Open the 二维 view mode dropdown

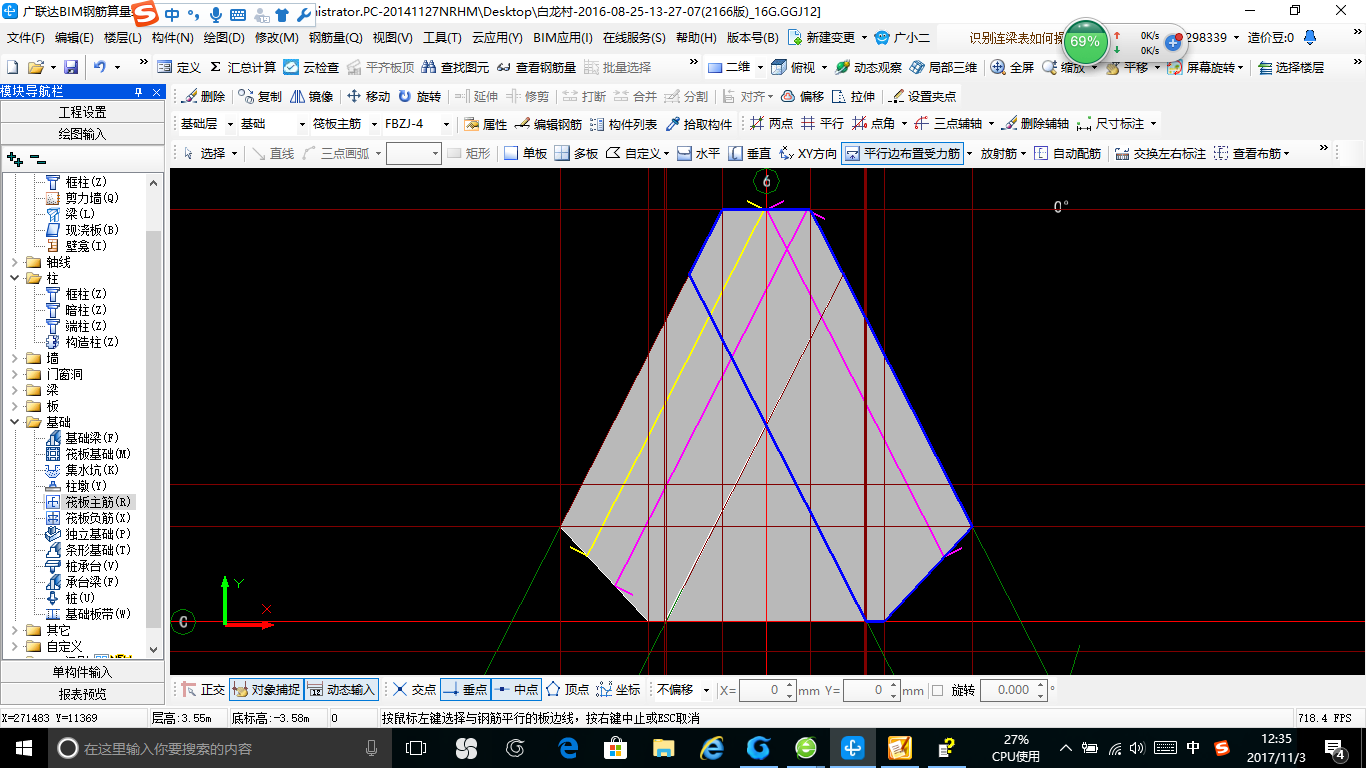tap(760, 67)
